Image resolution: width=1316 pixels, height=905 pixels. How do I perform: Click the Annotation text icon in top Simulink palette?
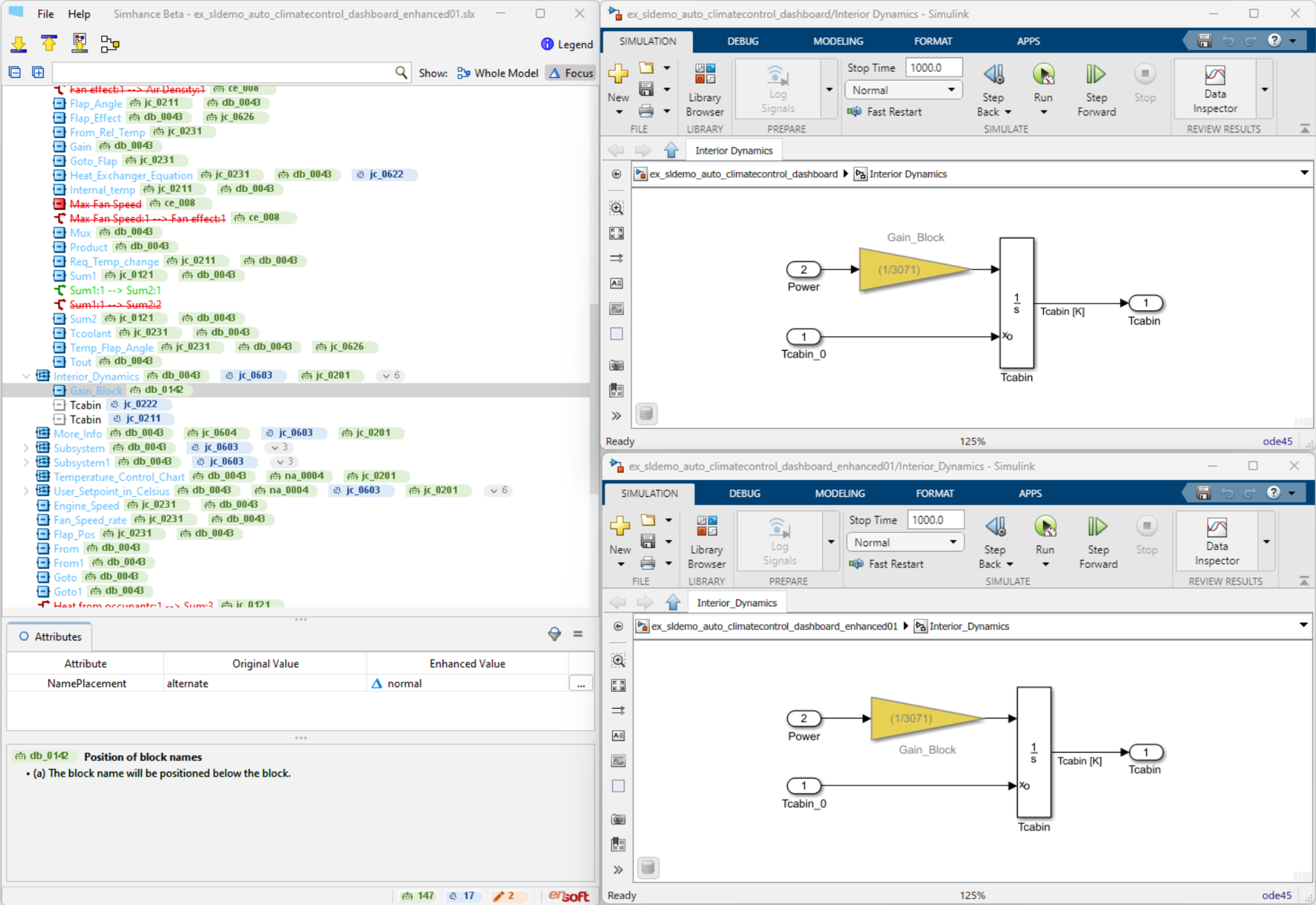pyautogui.click(x=616, y=283)
